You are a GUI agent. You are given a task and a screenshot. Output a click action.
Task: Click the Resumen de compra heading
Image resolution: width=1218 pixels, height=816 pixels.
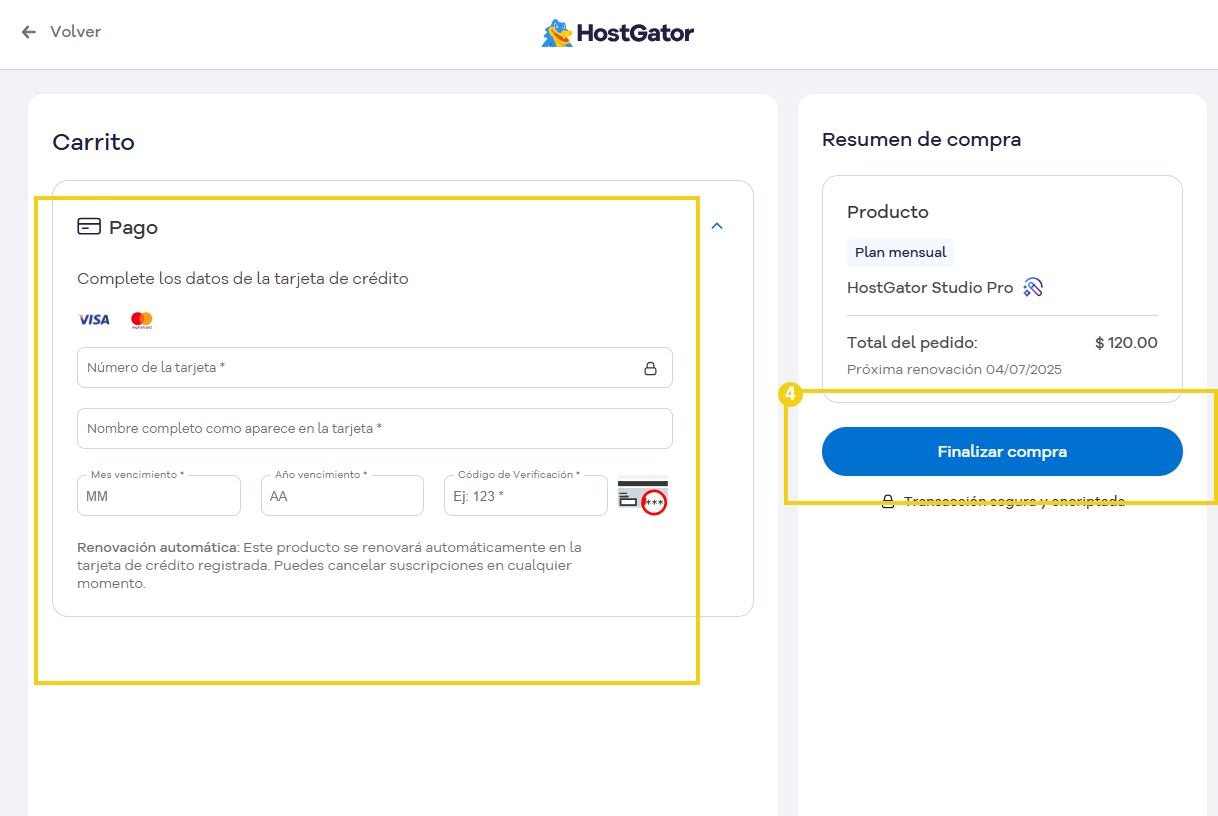point(921,140)
